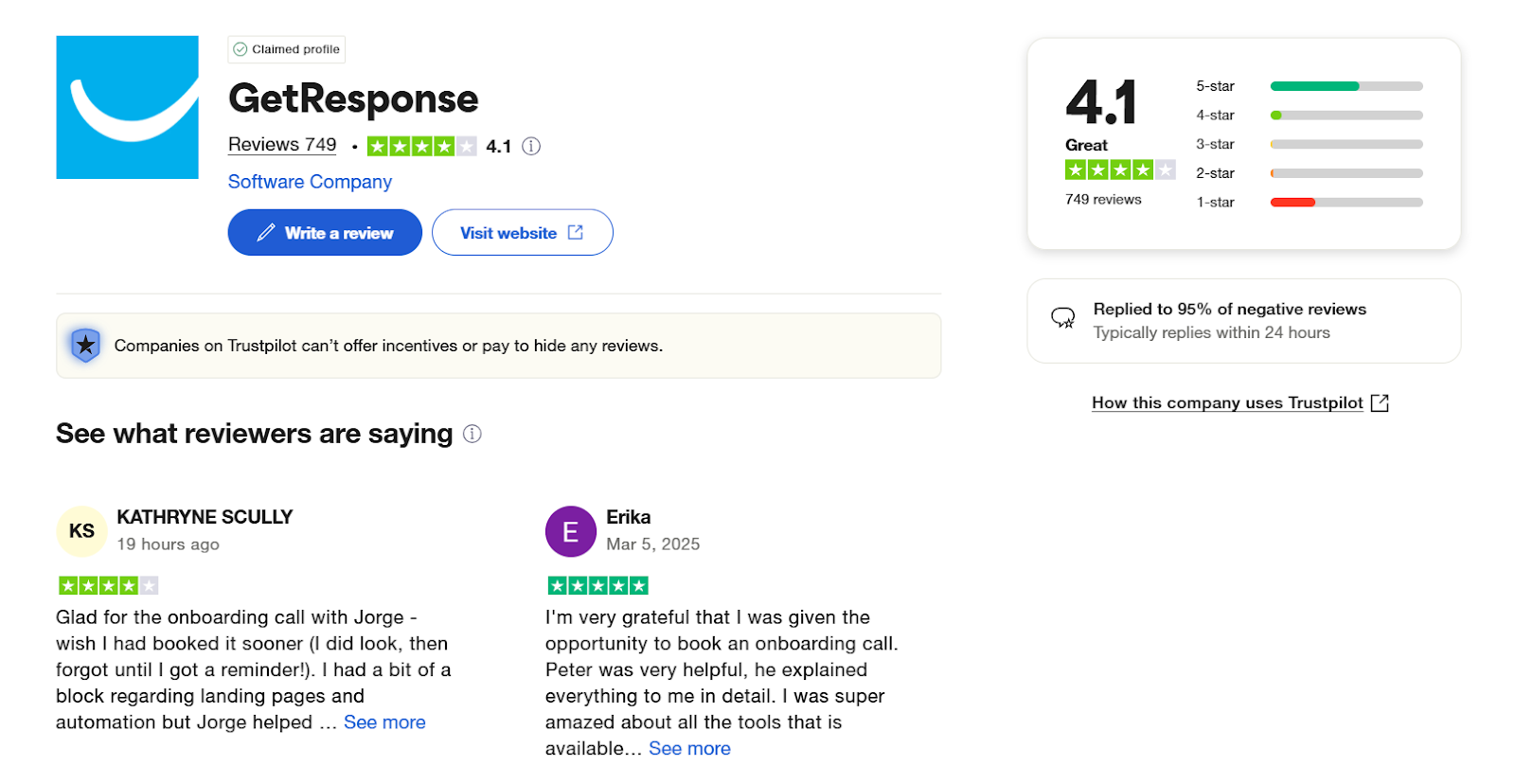Click the GetResponse company logo
The width and height of the screenshot is (1515, 784).
[127, 107]
